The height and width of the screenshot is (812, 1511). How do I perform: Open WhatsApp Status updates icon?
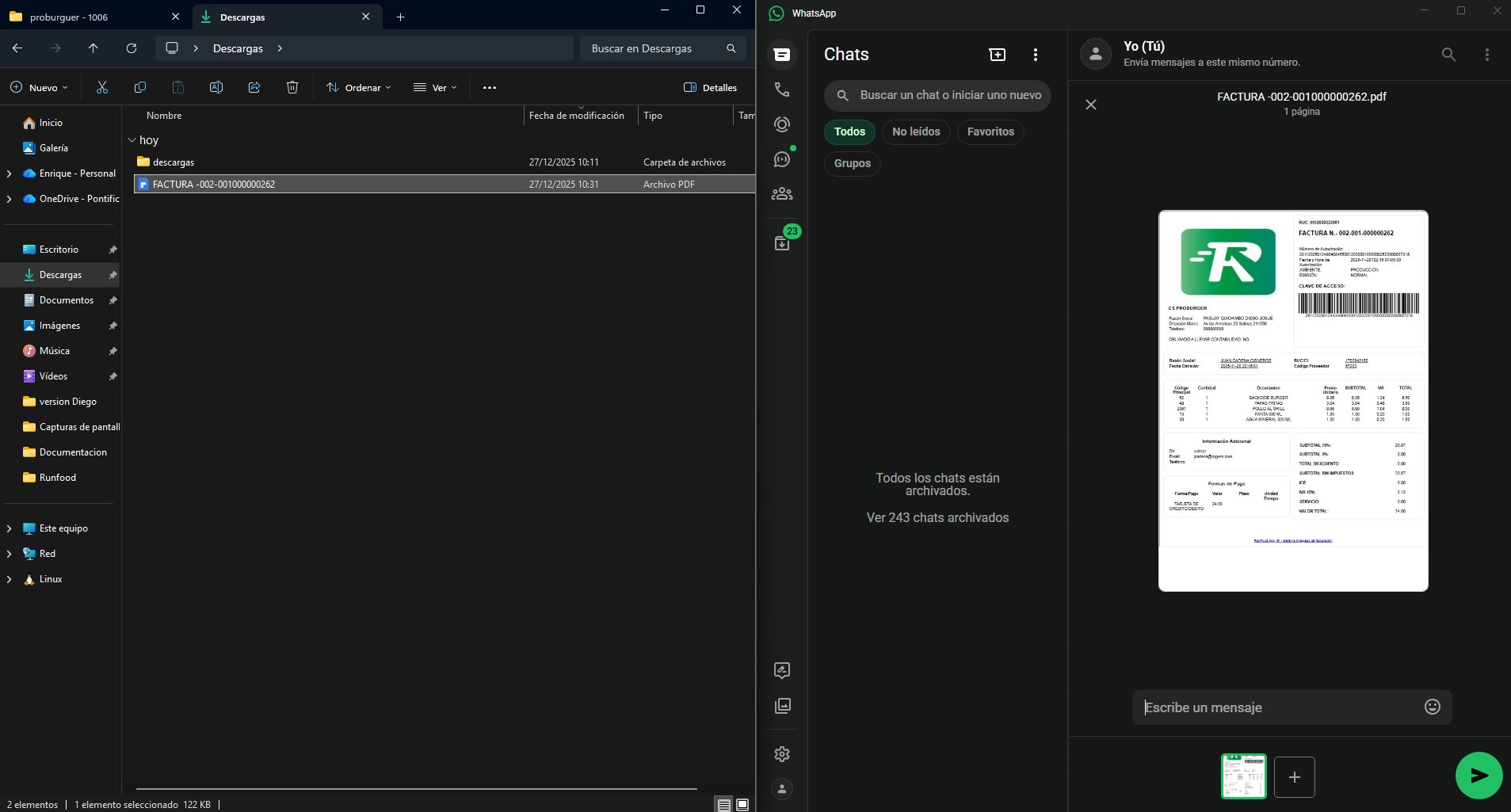[782, 124]
